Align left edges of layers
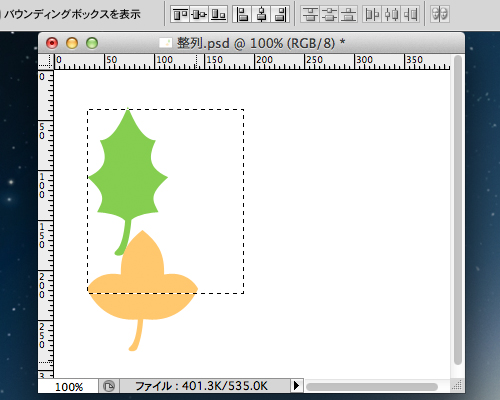Image resolution: width=500 pixels, height=400 pixels. [242, 14]
